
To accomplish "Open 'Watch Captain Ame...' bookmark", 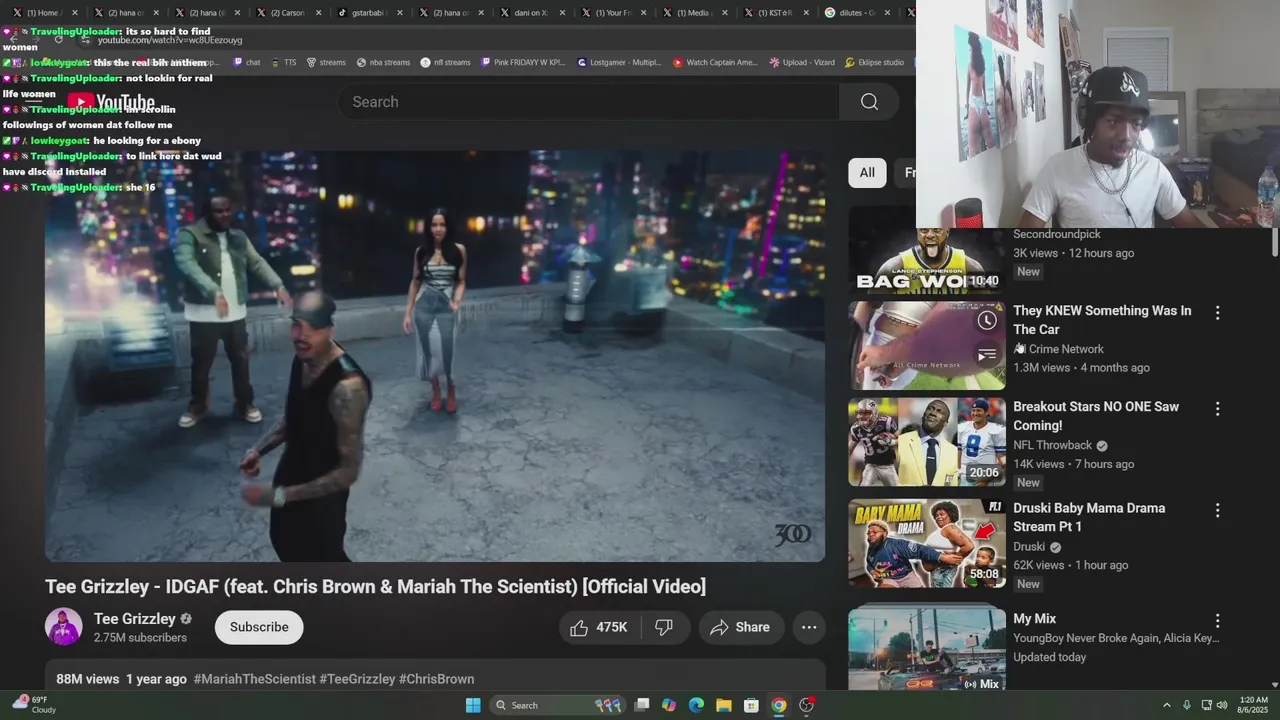I will point(715,62).
